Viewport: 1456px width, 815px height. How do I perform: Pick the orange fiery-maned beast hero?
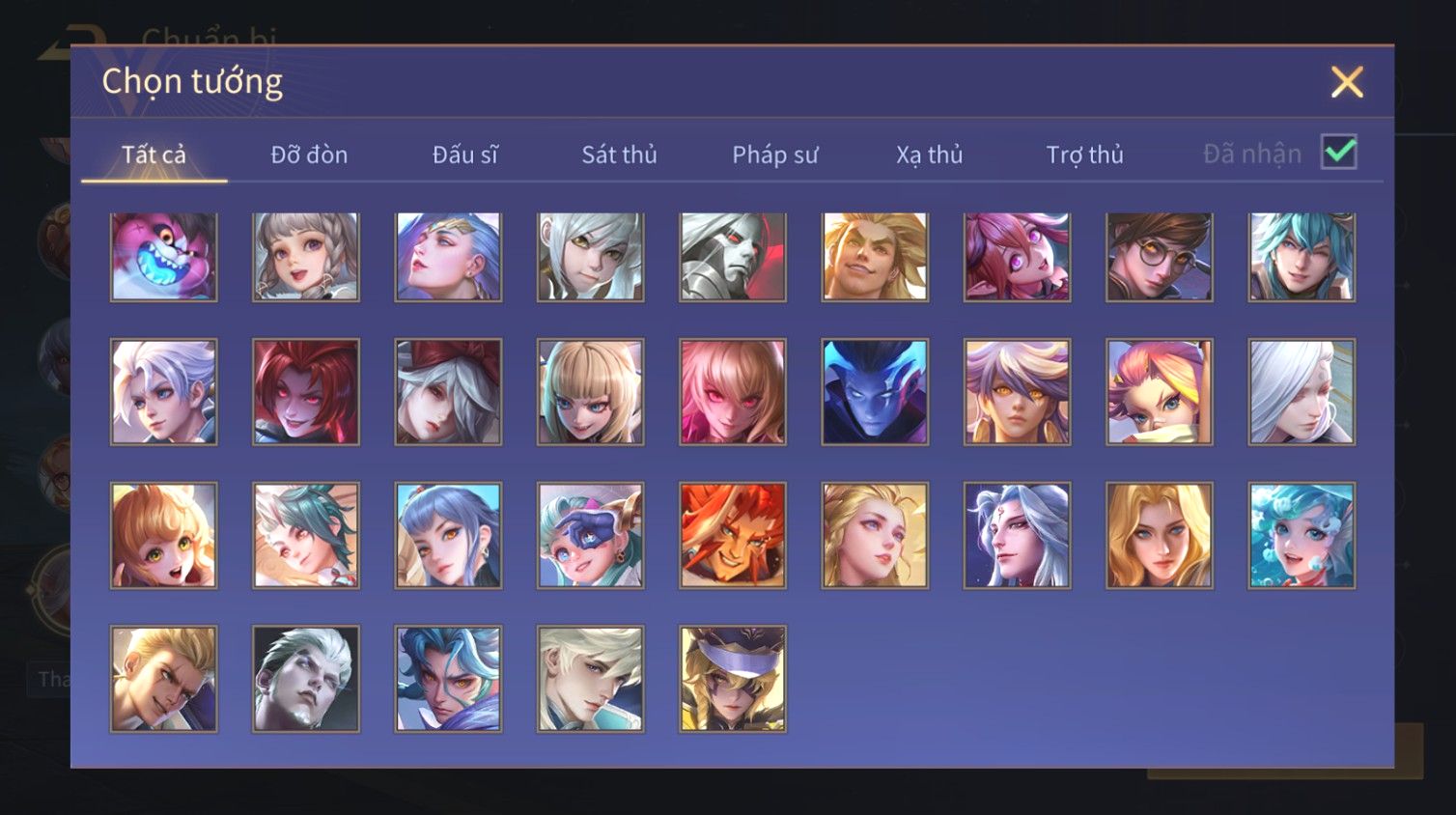coord(733,535)
